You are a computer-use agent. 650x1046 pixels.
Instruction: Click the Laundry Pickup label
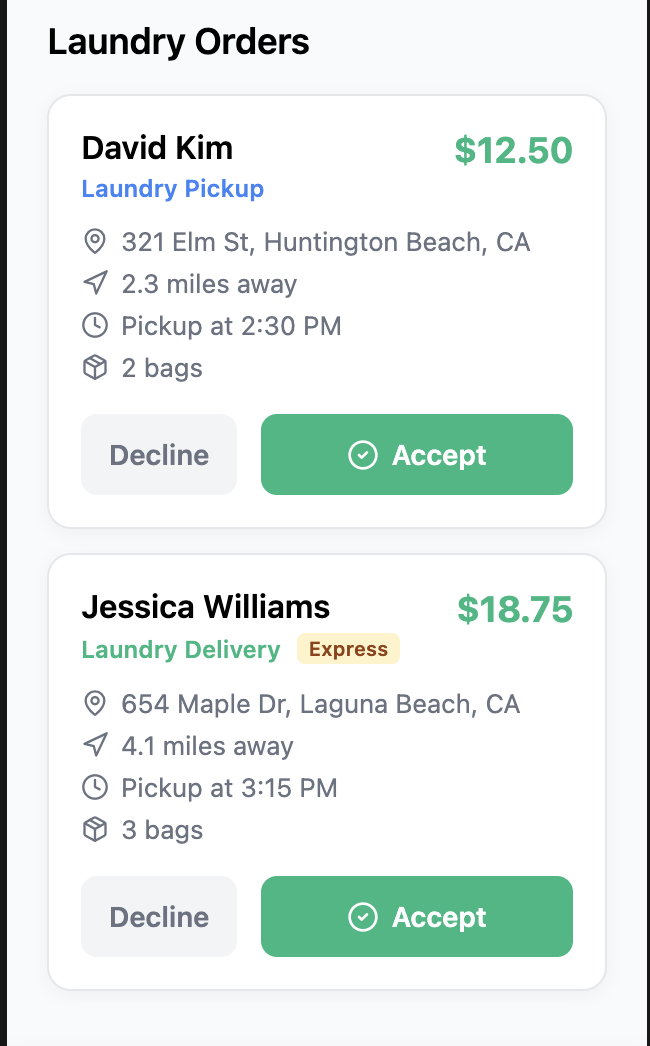[173, 189]
